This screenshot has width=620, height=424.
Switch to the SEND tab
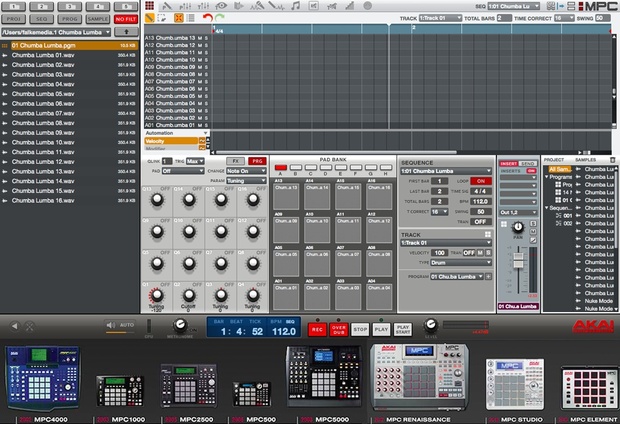527,163
